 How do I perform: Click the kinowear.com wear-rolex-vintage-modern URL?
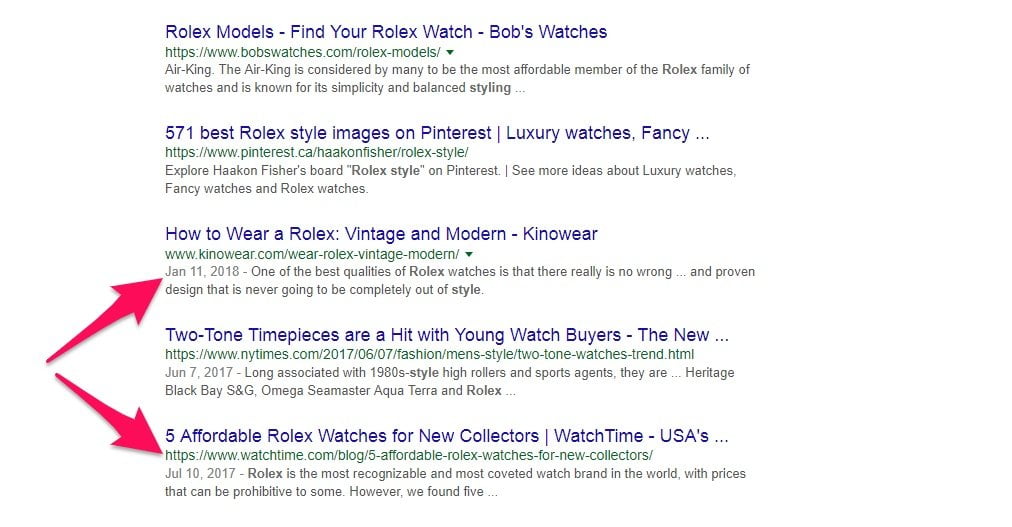click(312, 254)
